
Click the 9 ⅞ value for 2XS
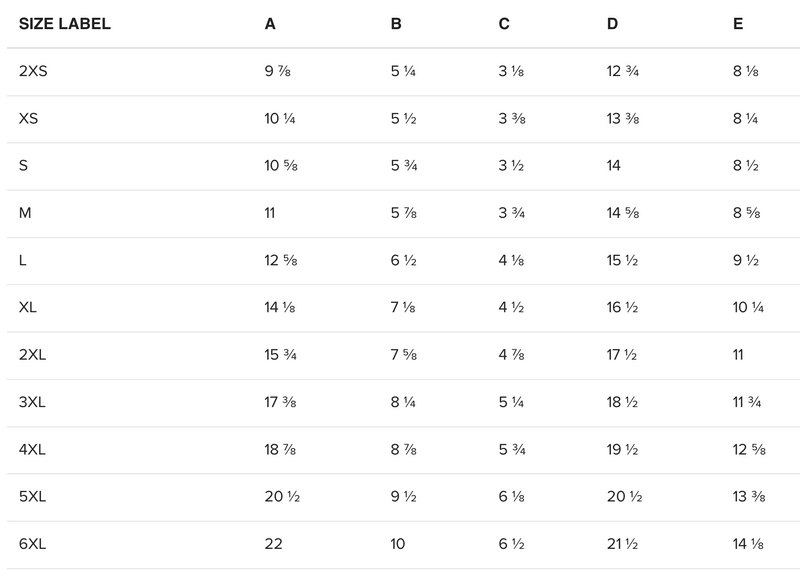(277, 71)
